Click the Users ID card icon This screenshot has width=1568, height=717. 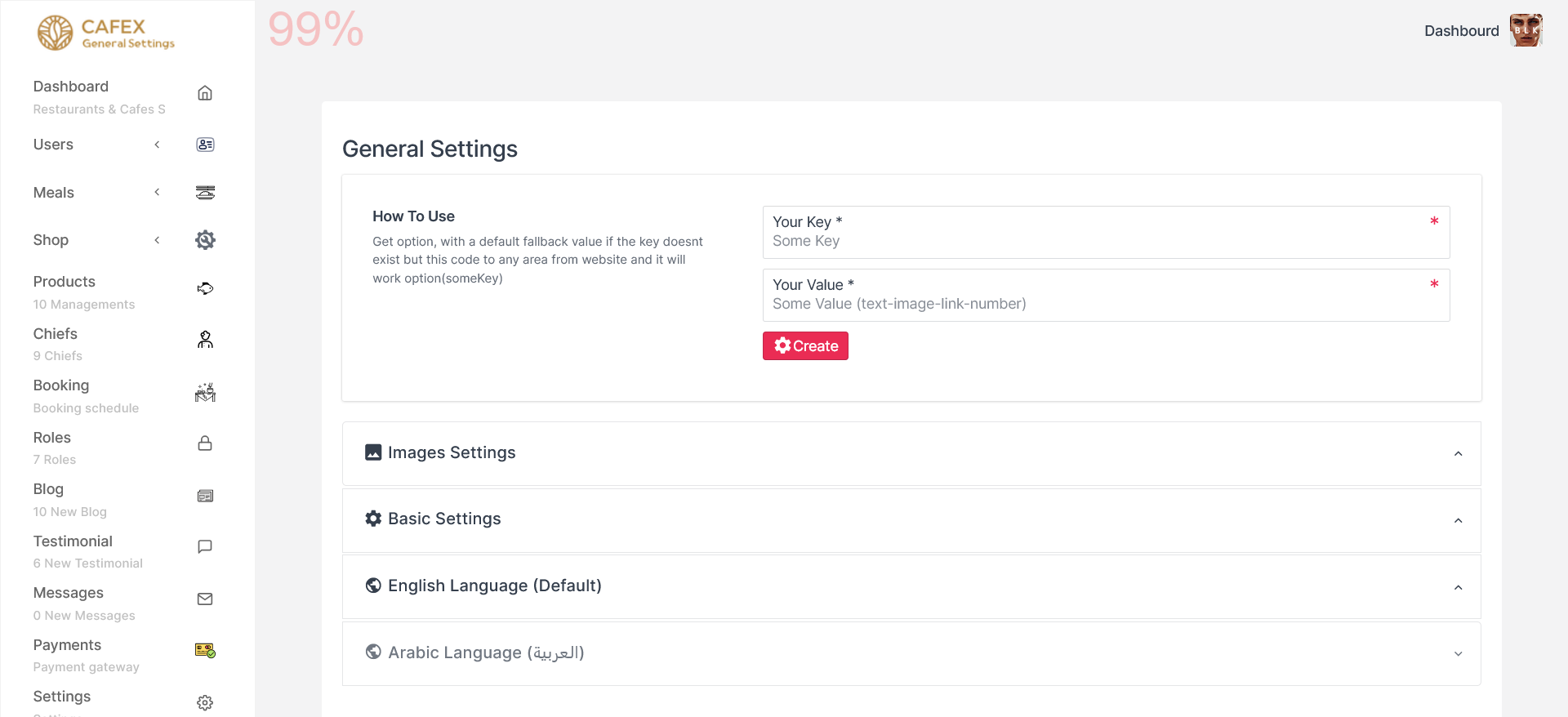pos(205,145)
